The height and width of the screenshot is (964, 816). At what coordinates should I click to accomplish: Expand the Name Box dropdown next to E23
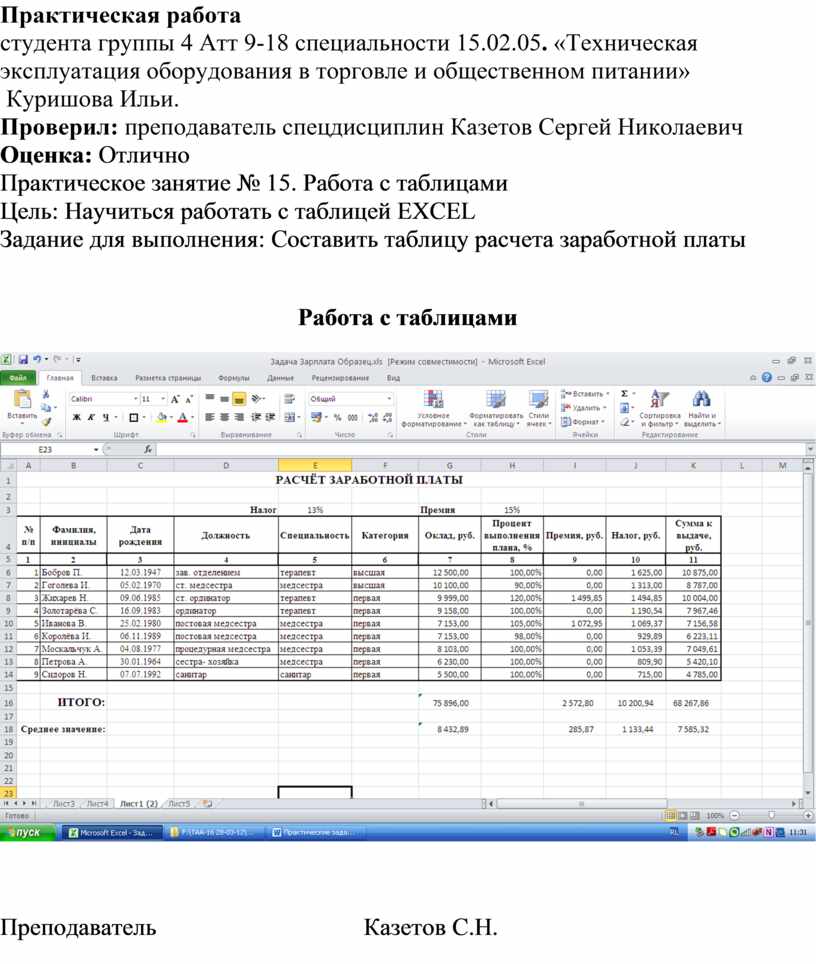[96, 449]
